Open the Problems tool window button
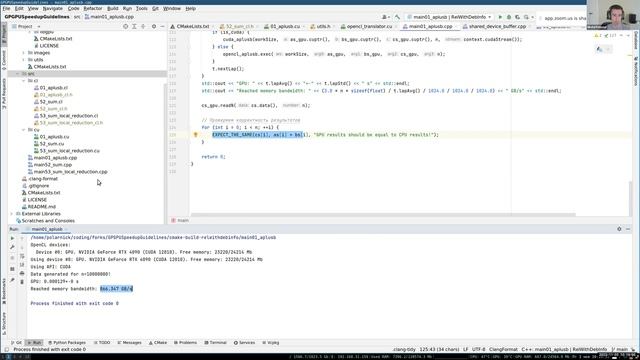Image resolution: width=640 pixels, height=360 pixels. point(185,343)
